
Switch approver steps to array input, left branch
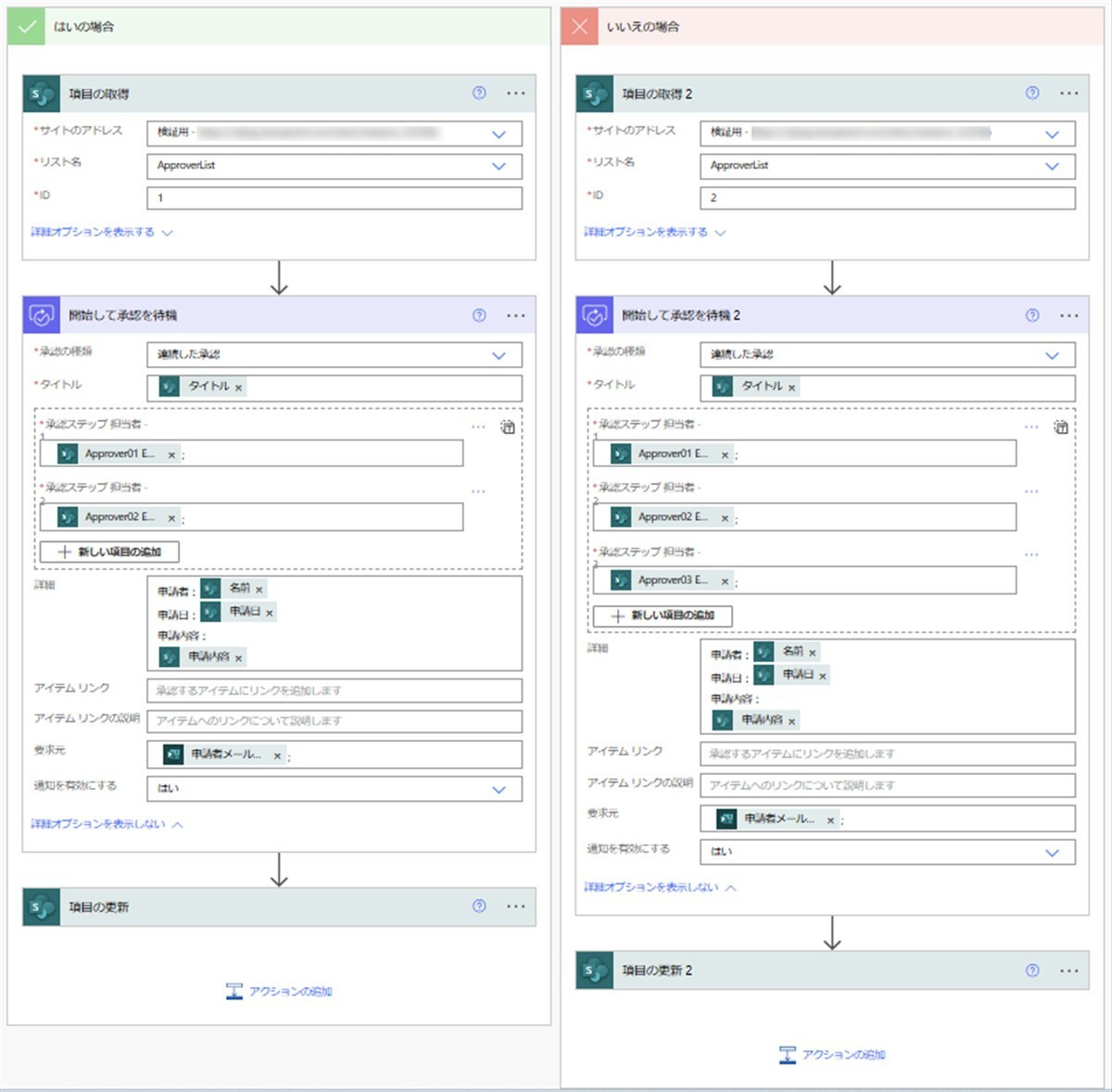tap(508, 427)
